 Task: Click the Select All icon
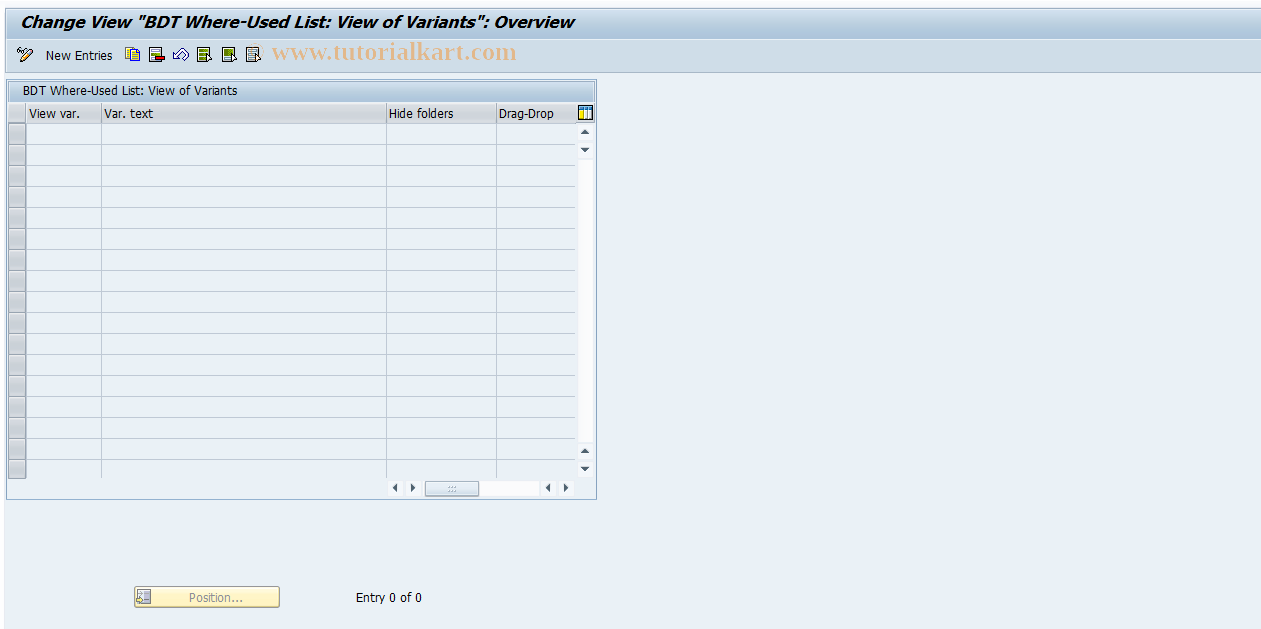[x=205, y=55]
